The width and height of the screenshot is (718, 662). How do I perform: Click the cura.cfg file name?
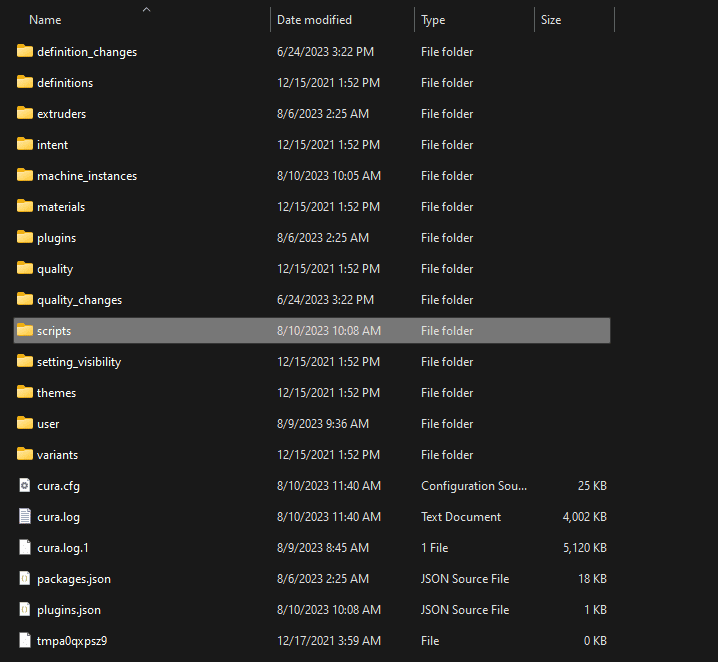tap(58, 486)
